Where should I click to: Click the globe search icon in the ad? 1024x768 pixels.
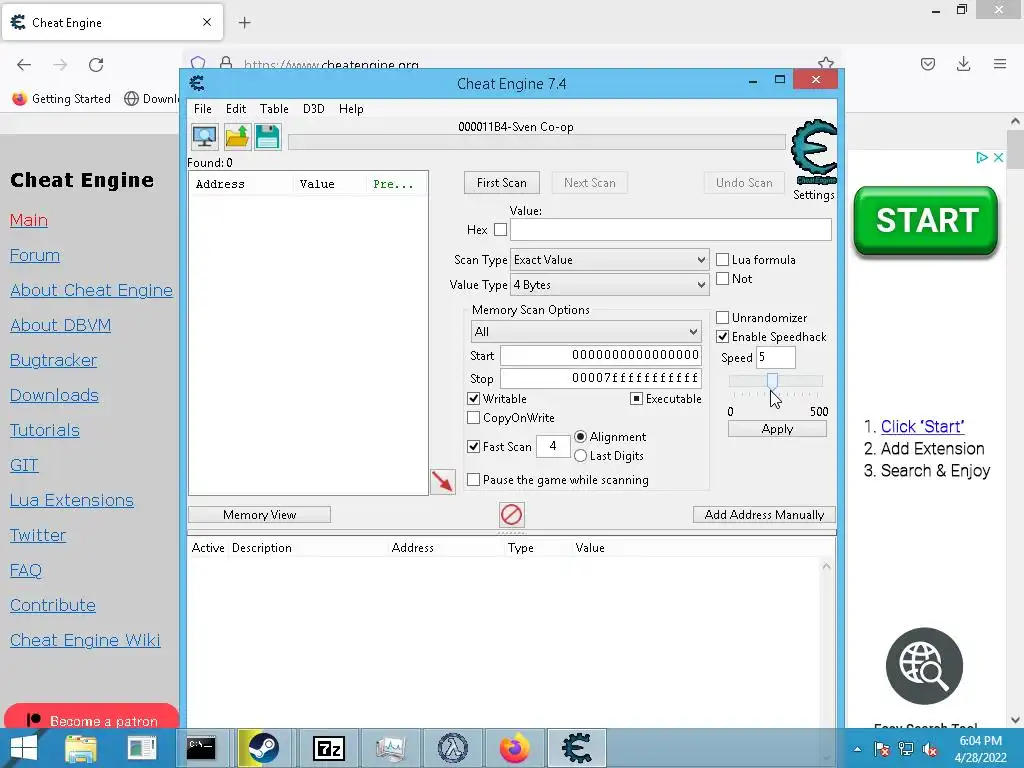click(924, 666)
